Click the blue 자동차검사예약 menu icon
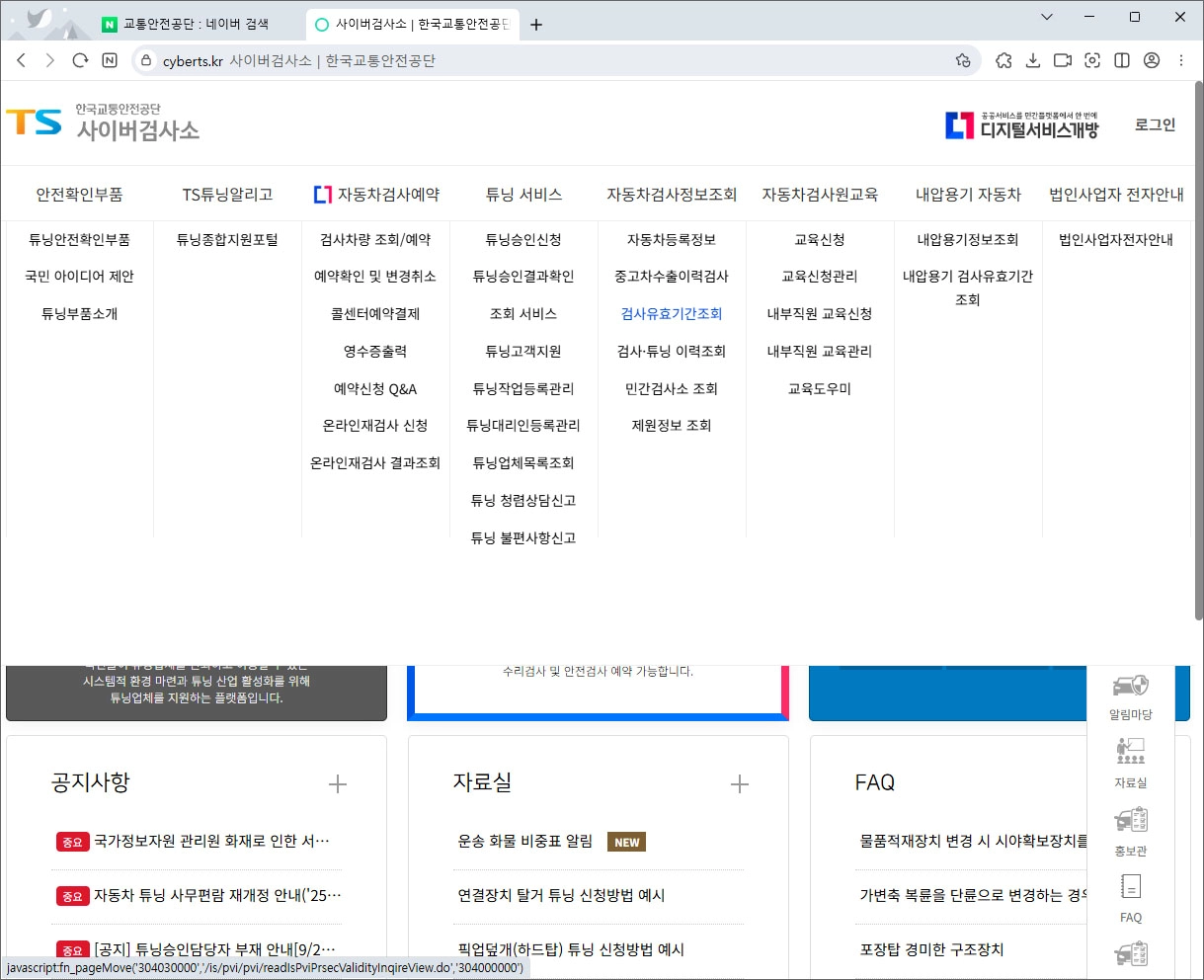 [x=321, y=194]
